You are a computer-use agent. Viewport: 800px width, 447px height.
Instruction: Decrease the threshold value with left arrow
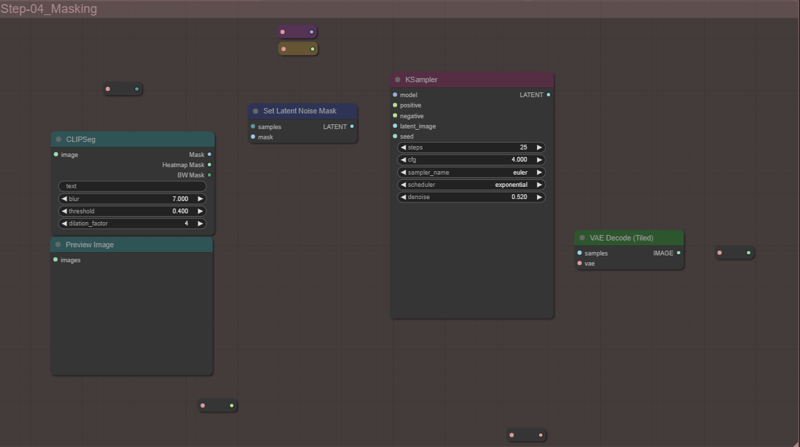tap(64, 211)
